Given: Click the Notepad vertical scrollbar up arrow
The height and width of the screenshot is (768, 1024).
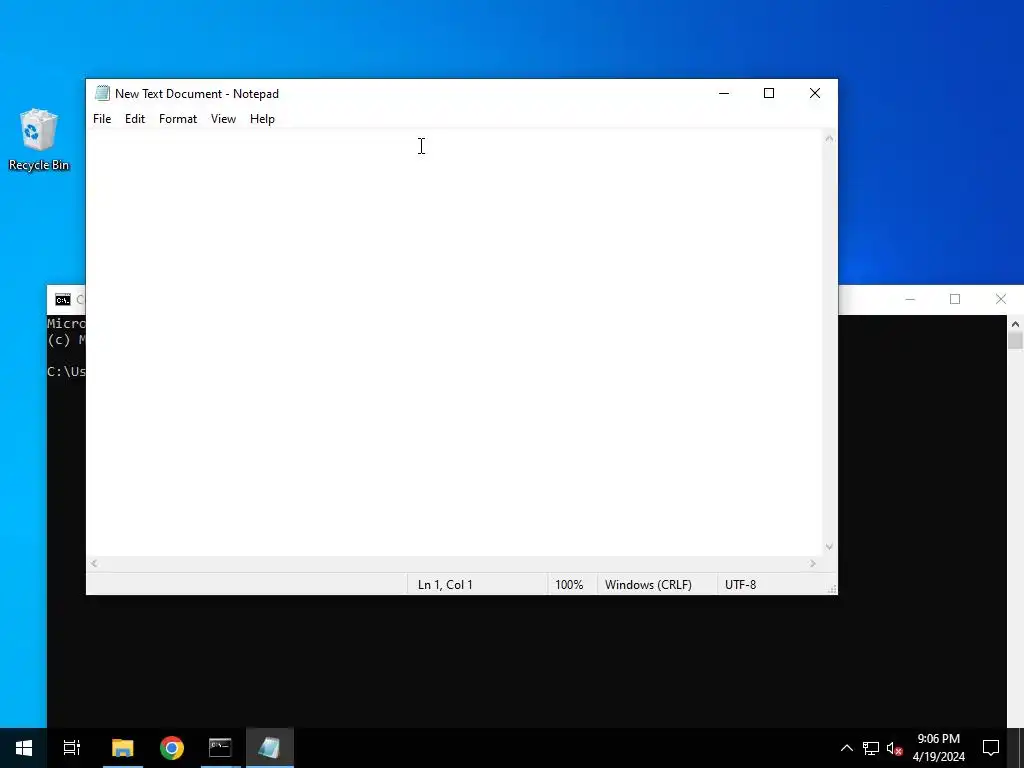Looking at the screenshot, I should (829, 138).
